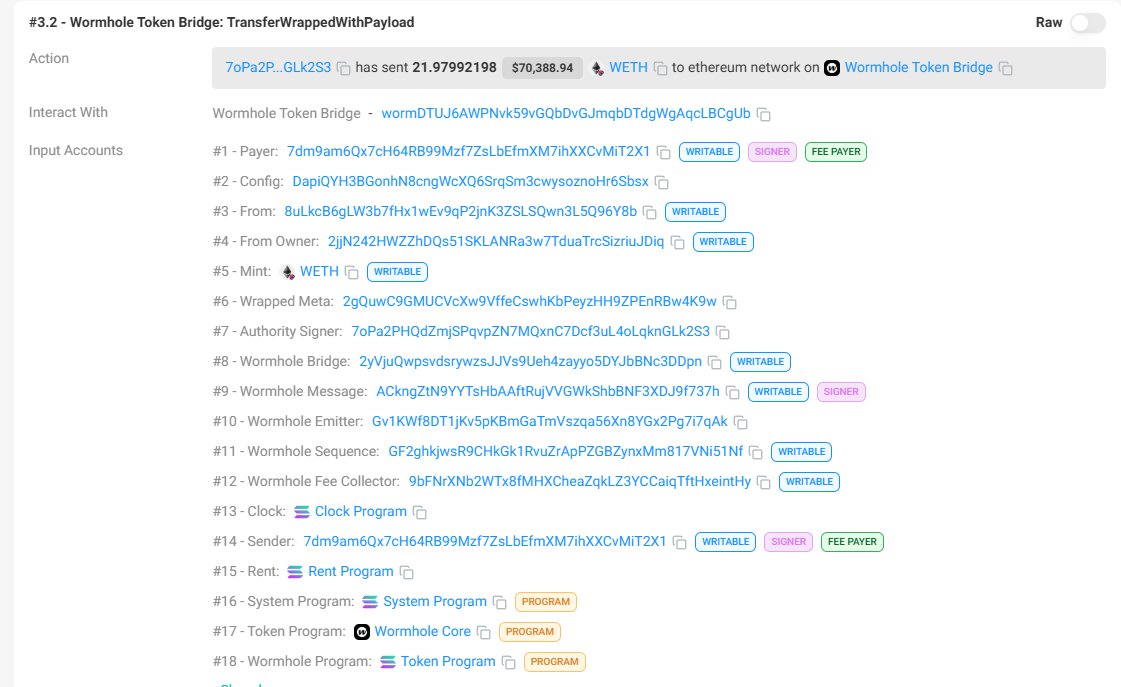The image size is (1121, 687).
Task: Open the System Program link
Action: pos(435,601)
